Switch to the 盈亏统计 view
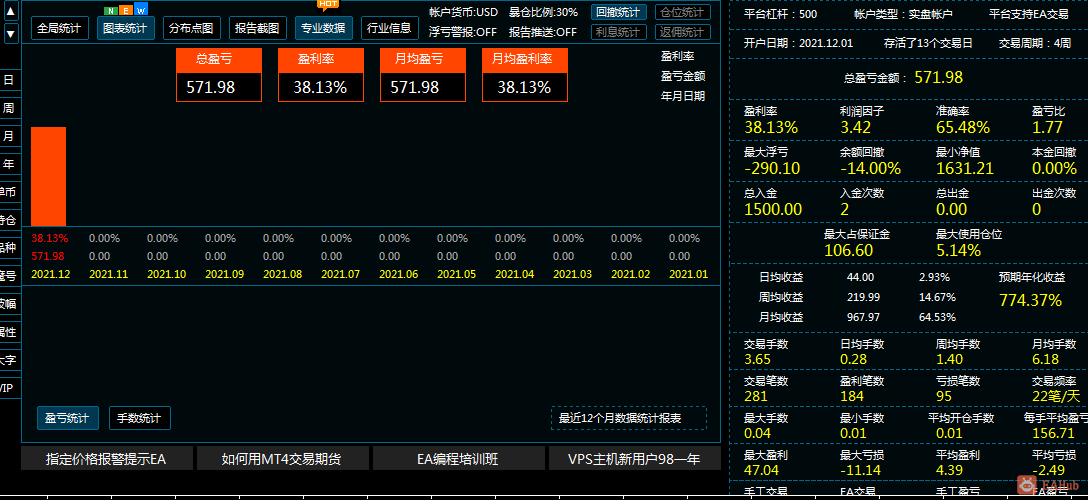This screenshot has width=1088, height=500. [x=67, y=418]
